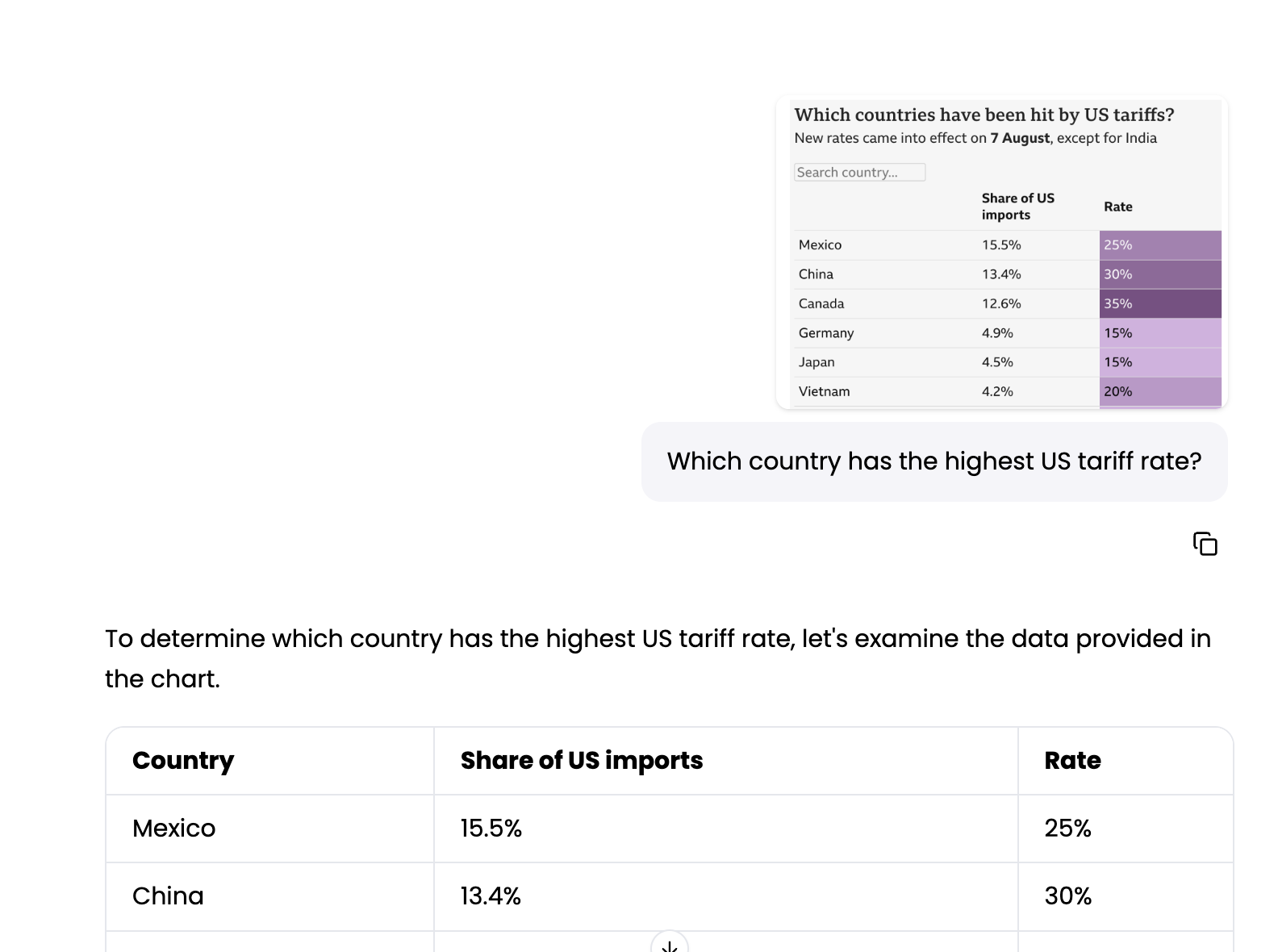
Task: Select the China cell in the response table
Action: (x=269, y=896)
